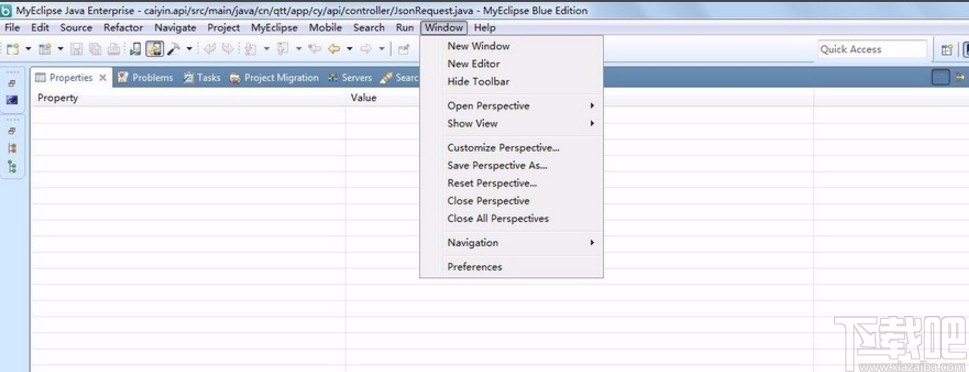This screenshot has height=372, width=969.
Task: Open the Source menu
Action: (x=76, y=27)
